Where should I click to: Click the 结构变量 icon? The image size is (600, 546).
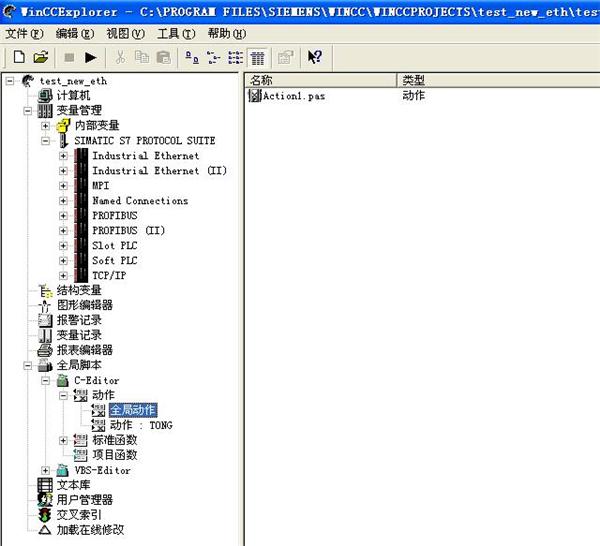coord(46,291)
